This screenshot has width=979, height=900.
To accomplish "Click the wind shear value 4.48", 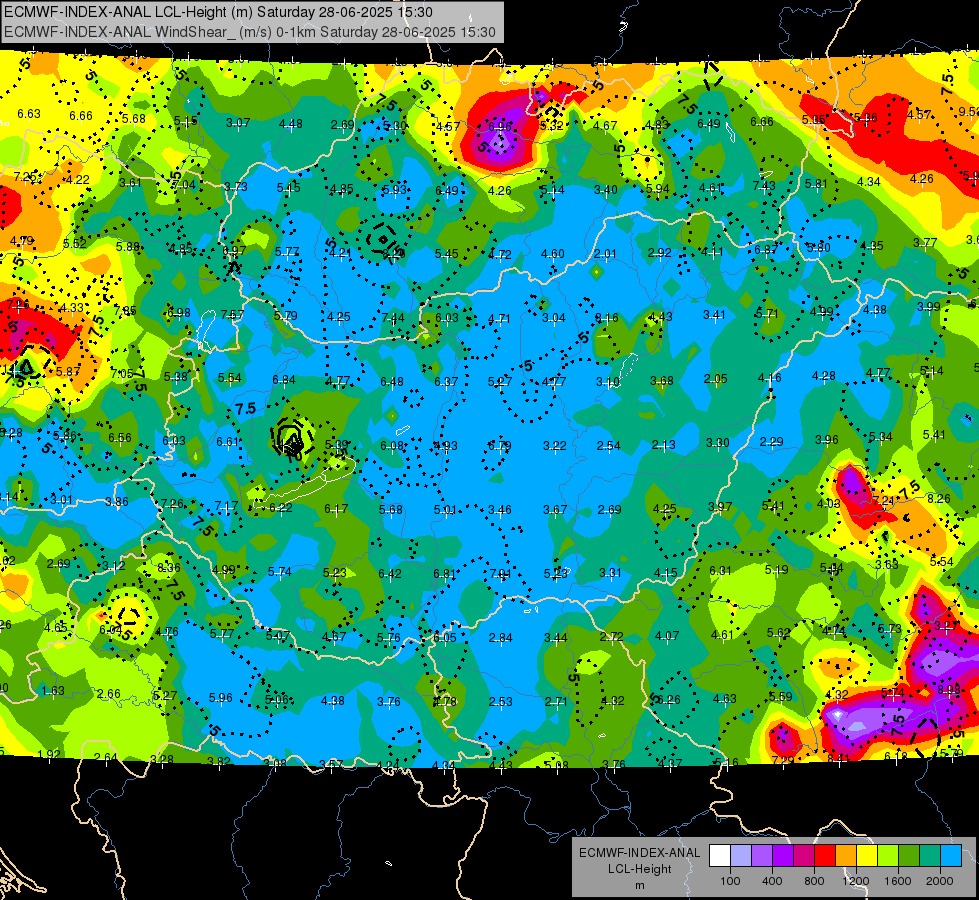I will [291, 124].
